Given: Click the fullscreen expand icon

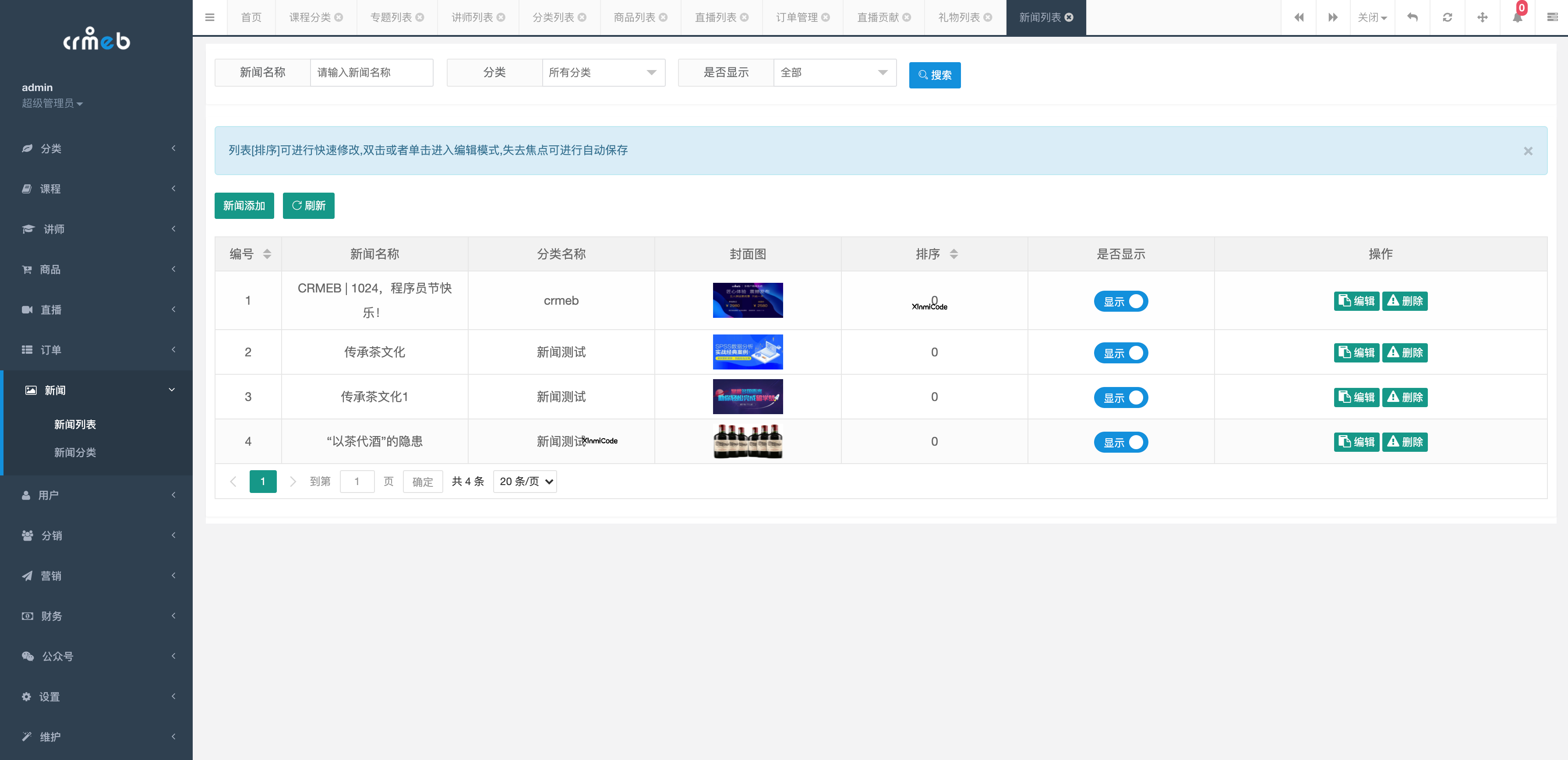Looking at the screenshot, I should (1483, 17).
